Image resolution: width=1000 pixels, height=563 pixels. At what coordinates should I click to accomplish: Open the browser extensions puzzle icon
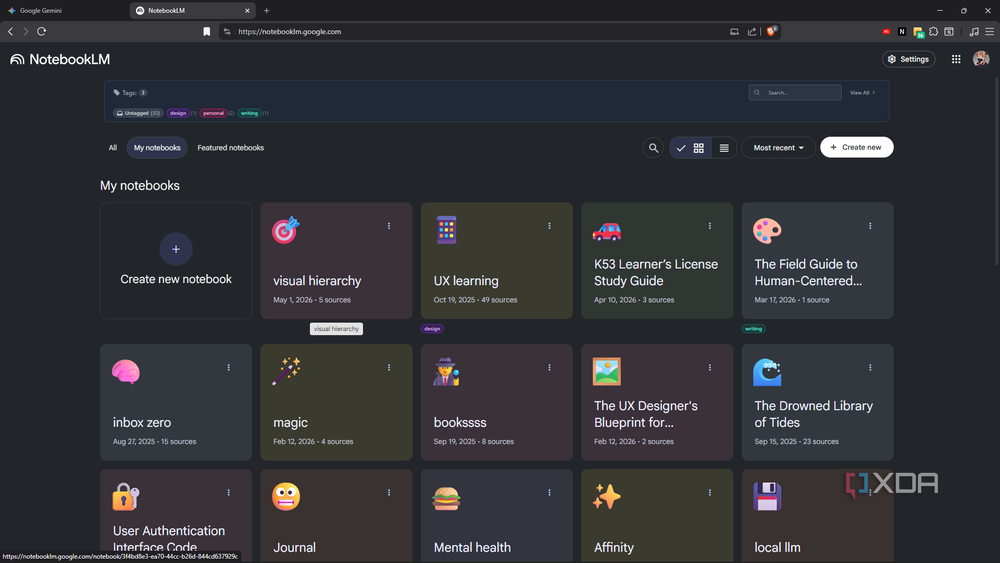934,31
